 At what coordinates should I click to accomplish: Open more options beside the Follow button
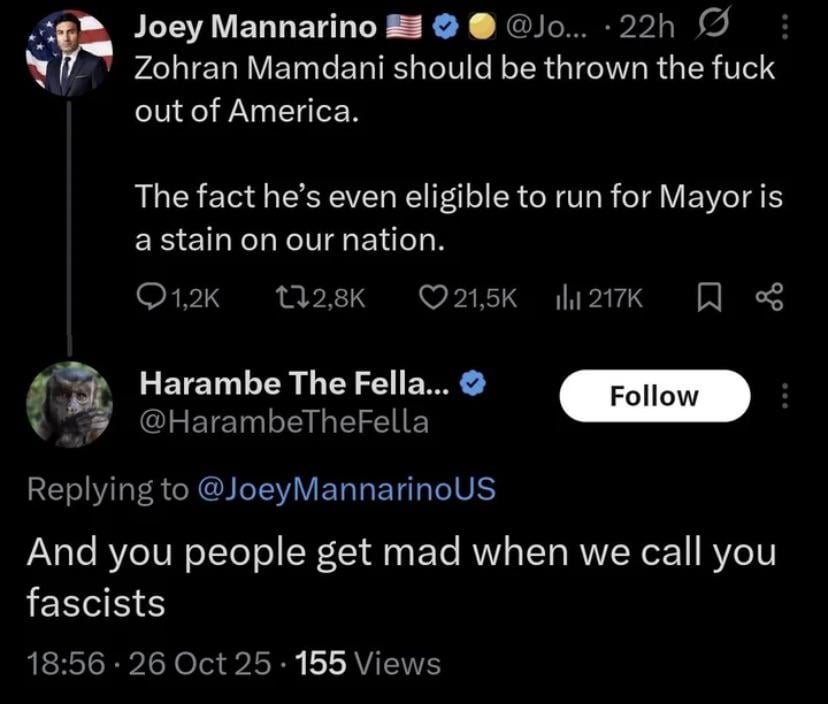click(x=784, y=397)
